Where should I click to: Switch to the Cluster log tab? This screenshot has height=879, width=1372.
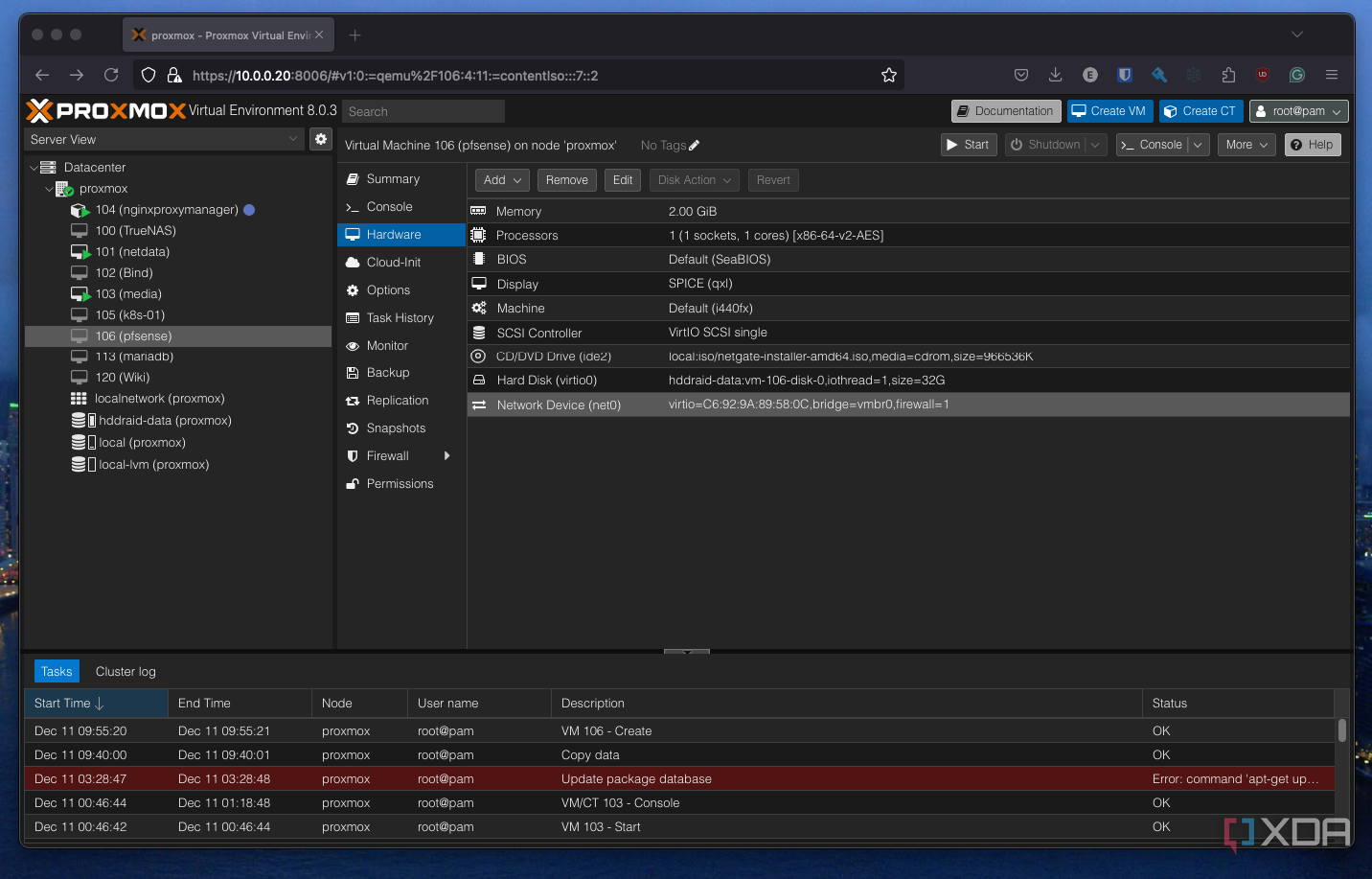tap(126, 672)
